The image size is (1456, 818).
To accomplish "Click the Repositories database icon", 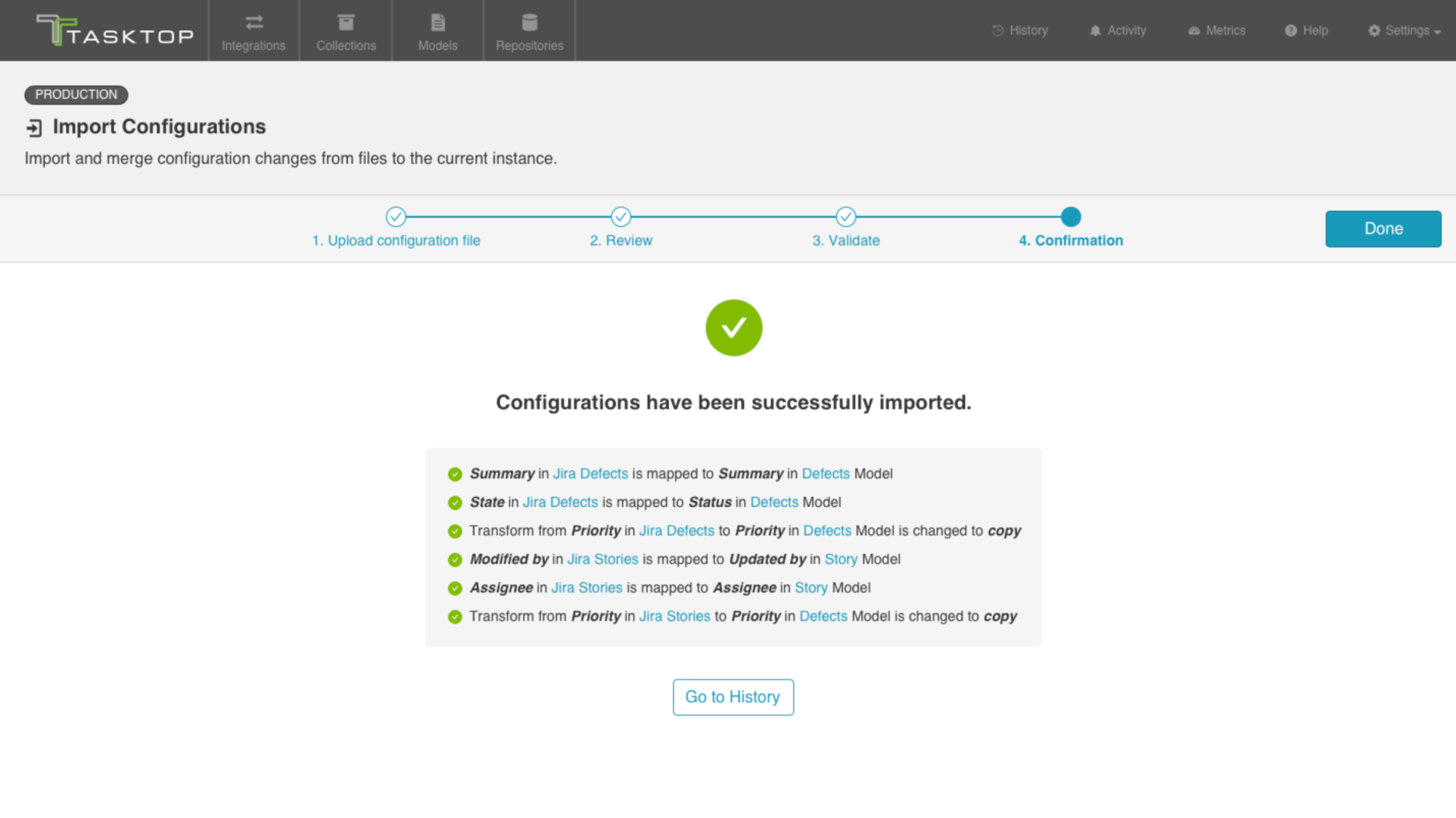I will tap(530, 23).
